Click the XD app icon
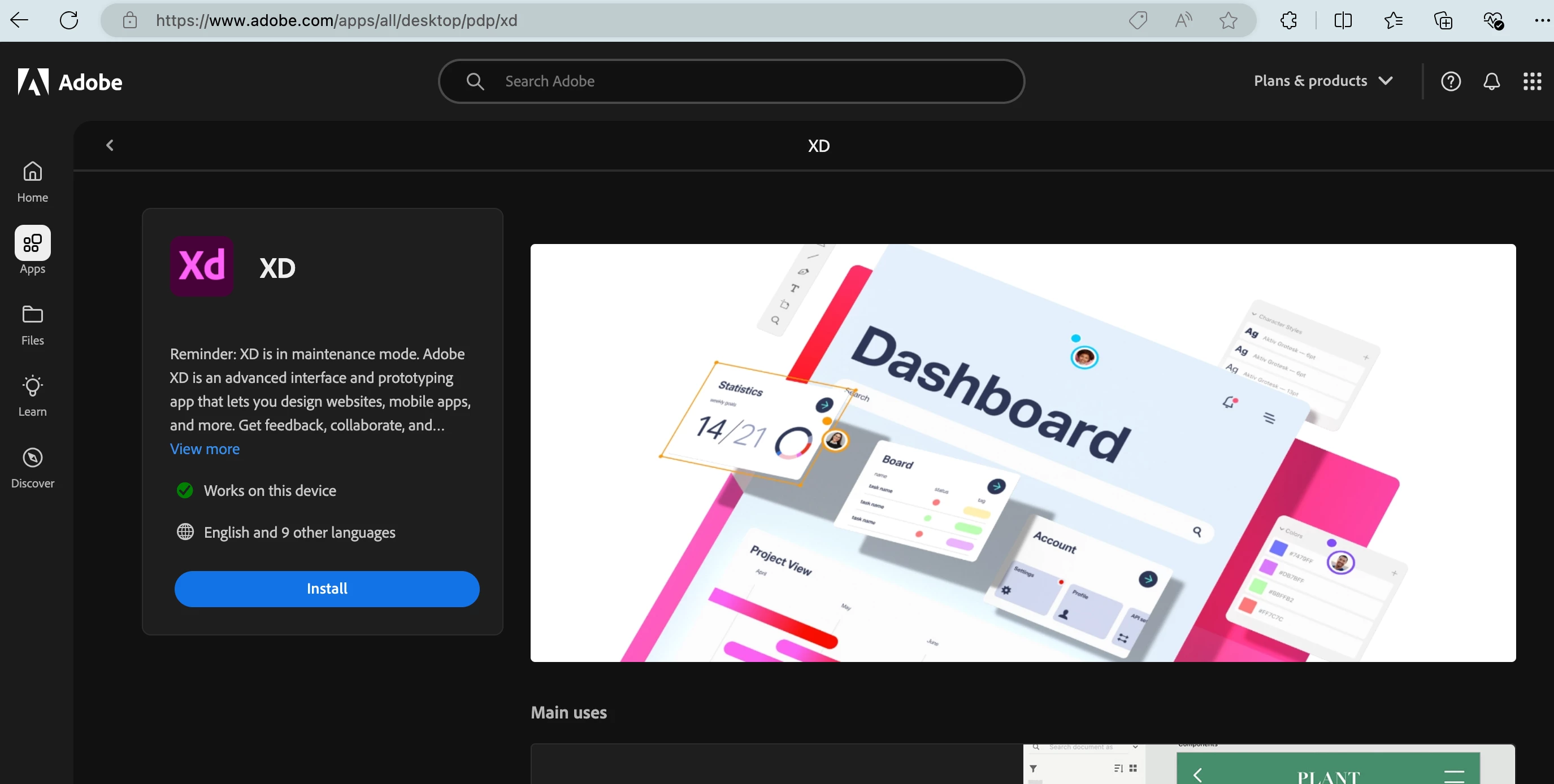 tap(202, 266)
